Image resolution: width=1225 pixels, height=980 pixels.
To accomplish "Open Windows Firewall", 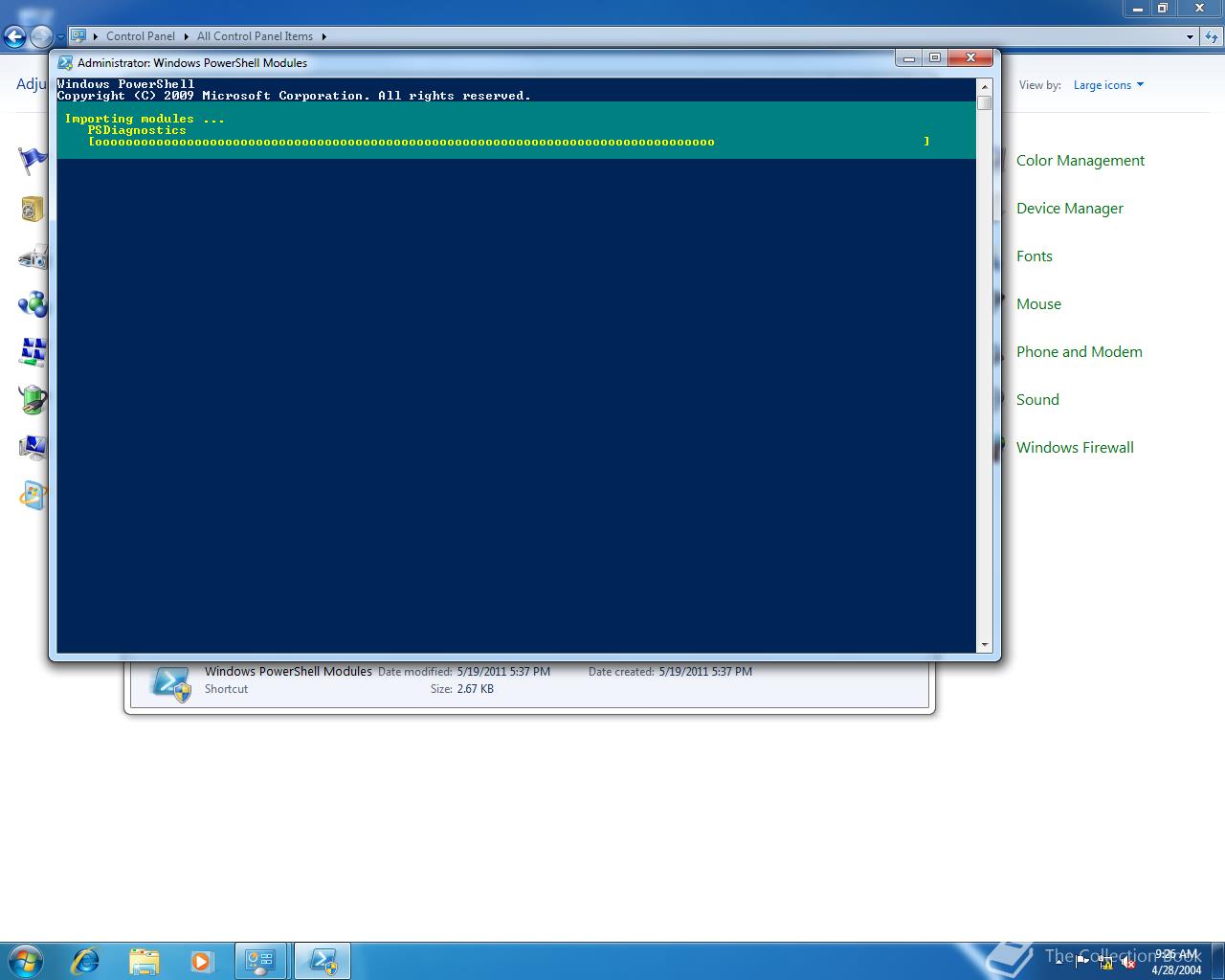I will pos(1075,448).
